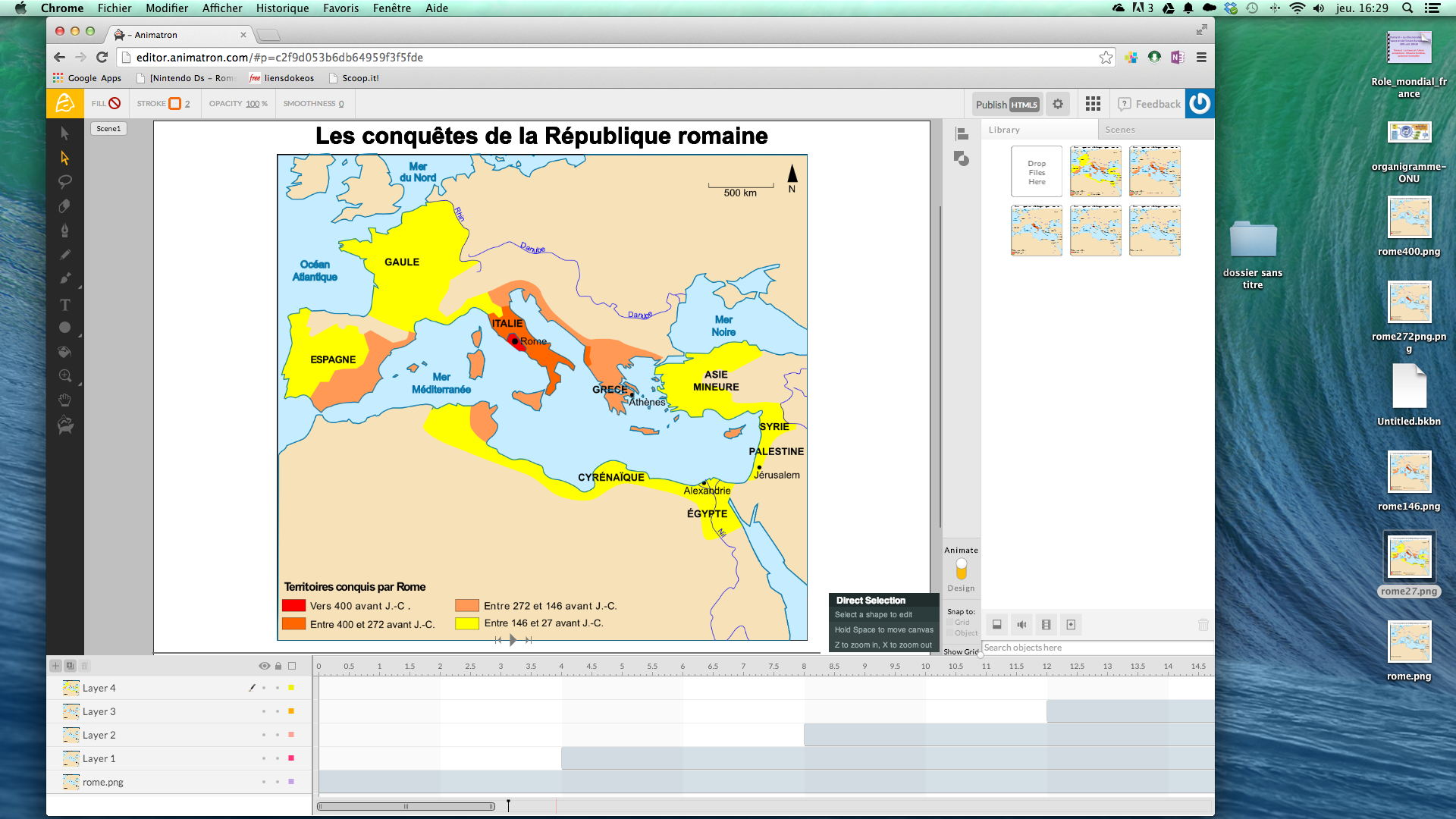
Task: Filter library by clips icon
Action: click(1071, 625)
